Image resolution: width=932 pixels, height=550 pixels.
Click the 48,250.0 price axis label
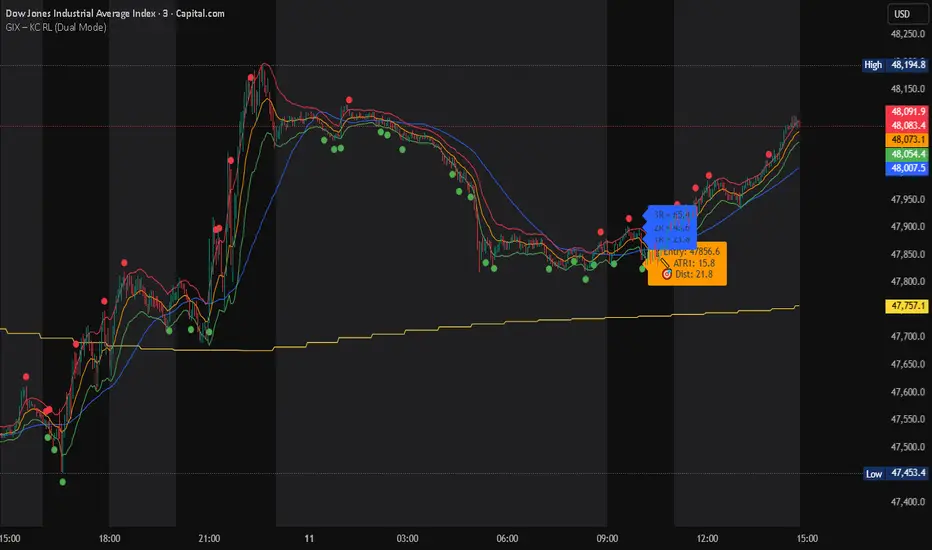pos(908,34)
